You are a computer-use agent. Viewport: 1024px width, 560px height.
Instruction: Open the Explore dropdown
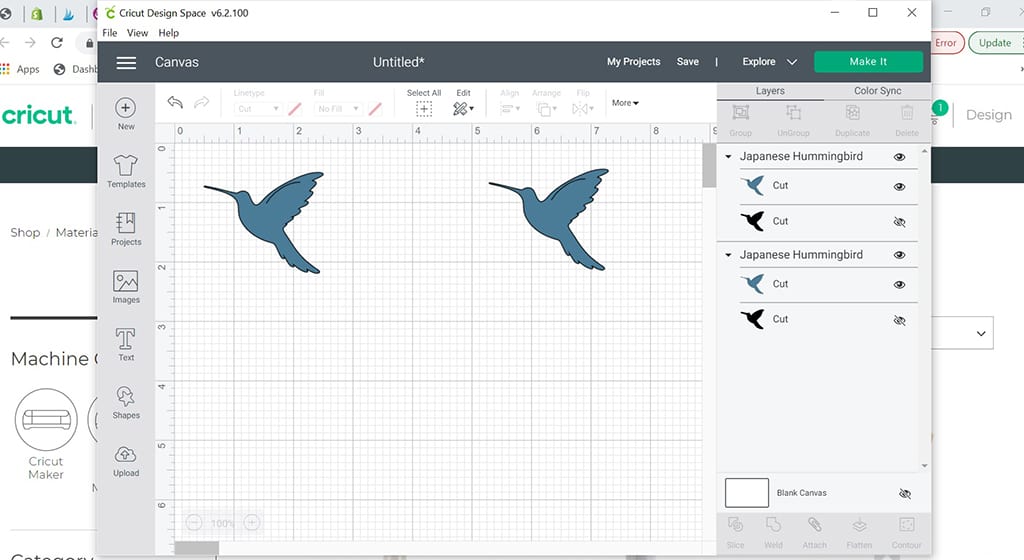pyautogui.click(x=769, y=62)
